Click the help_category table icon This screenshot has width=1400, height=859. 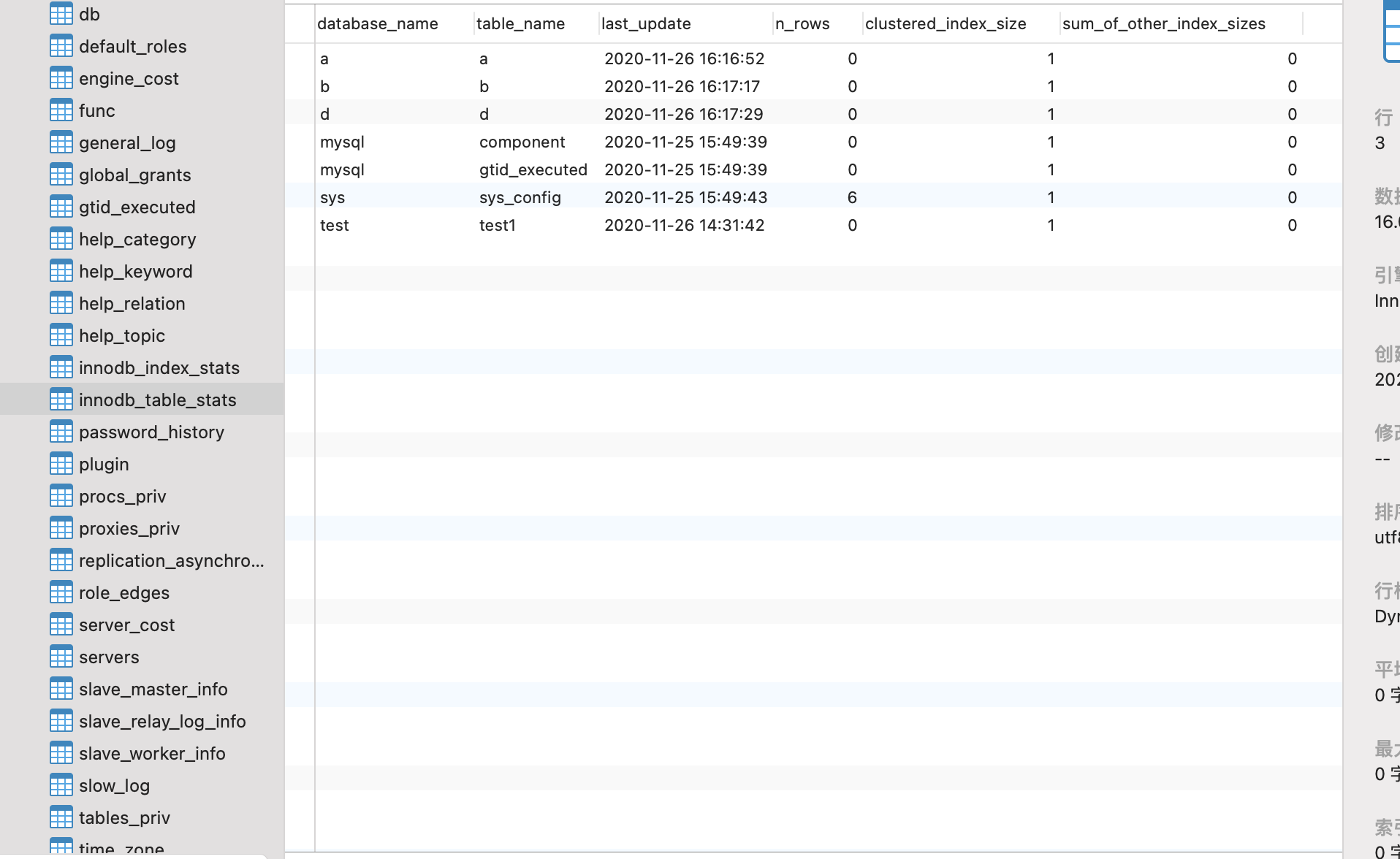pyautogui.click(x=61, y=239)
